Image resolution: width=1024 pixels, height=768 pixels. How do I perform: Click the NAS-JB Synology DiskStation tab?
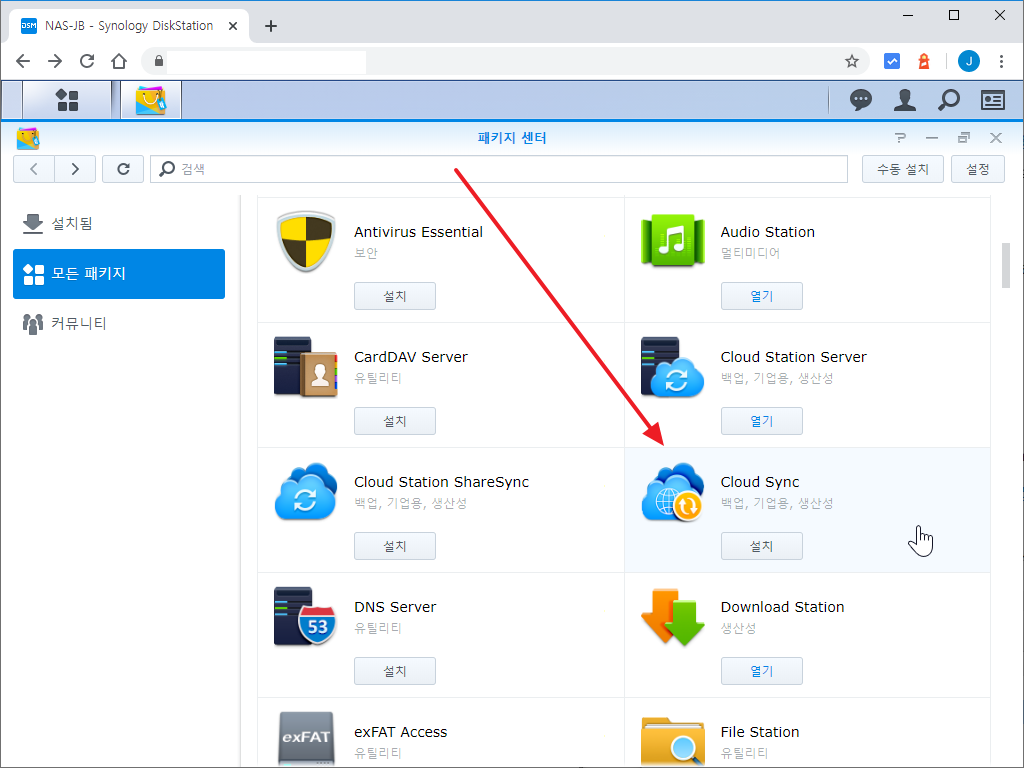tap(129, 26)
